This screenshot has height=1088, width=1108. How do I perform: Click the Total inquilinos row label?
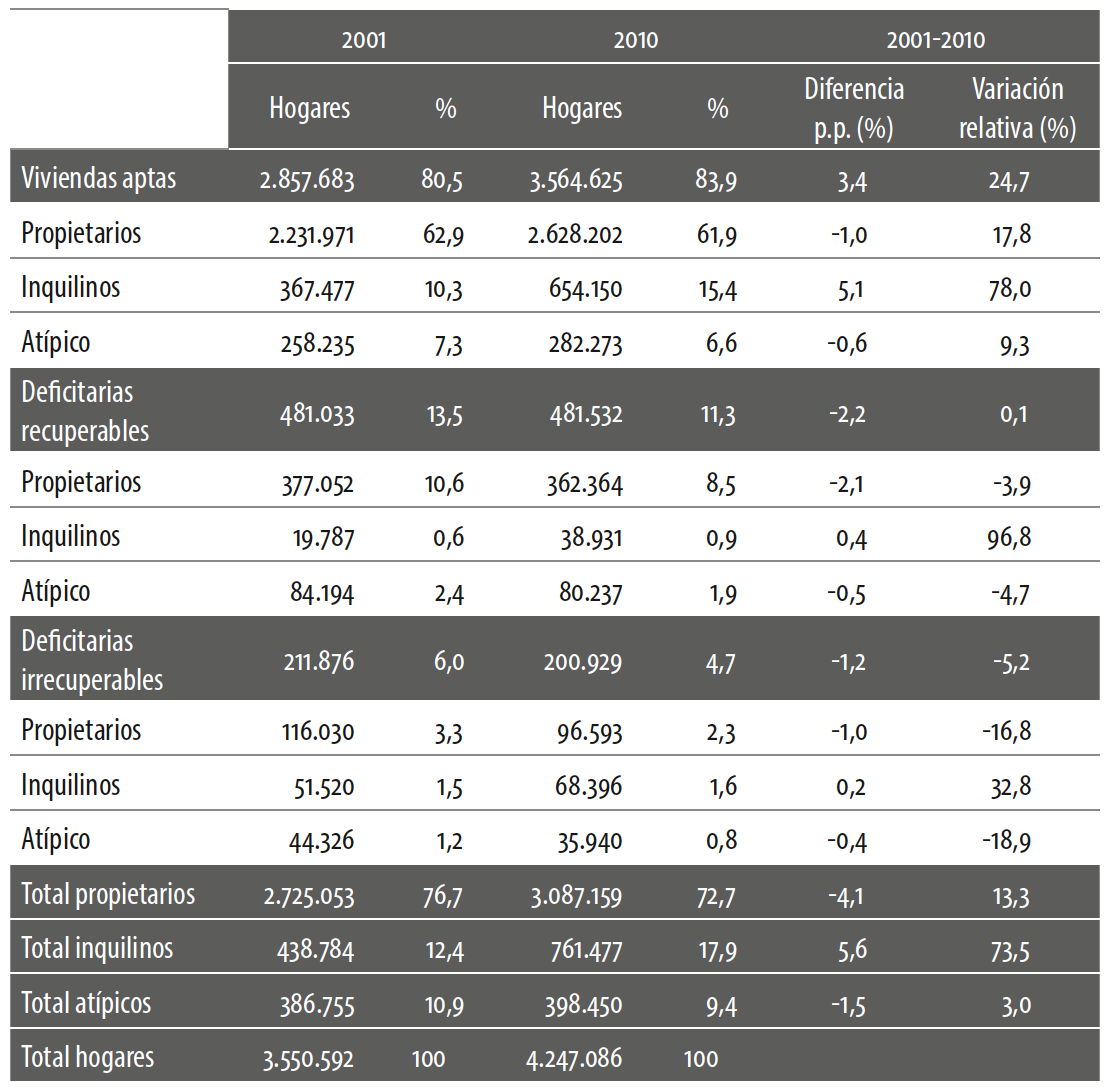[97, 948]
